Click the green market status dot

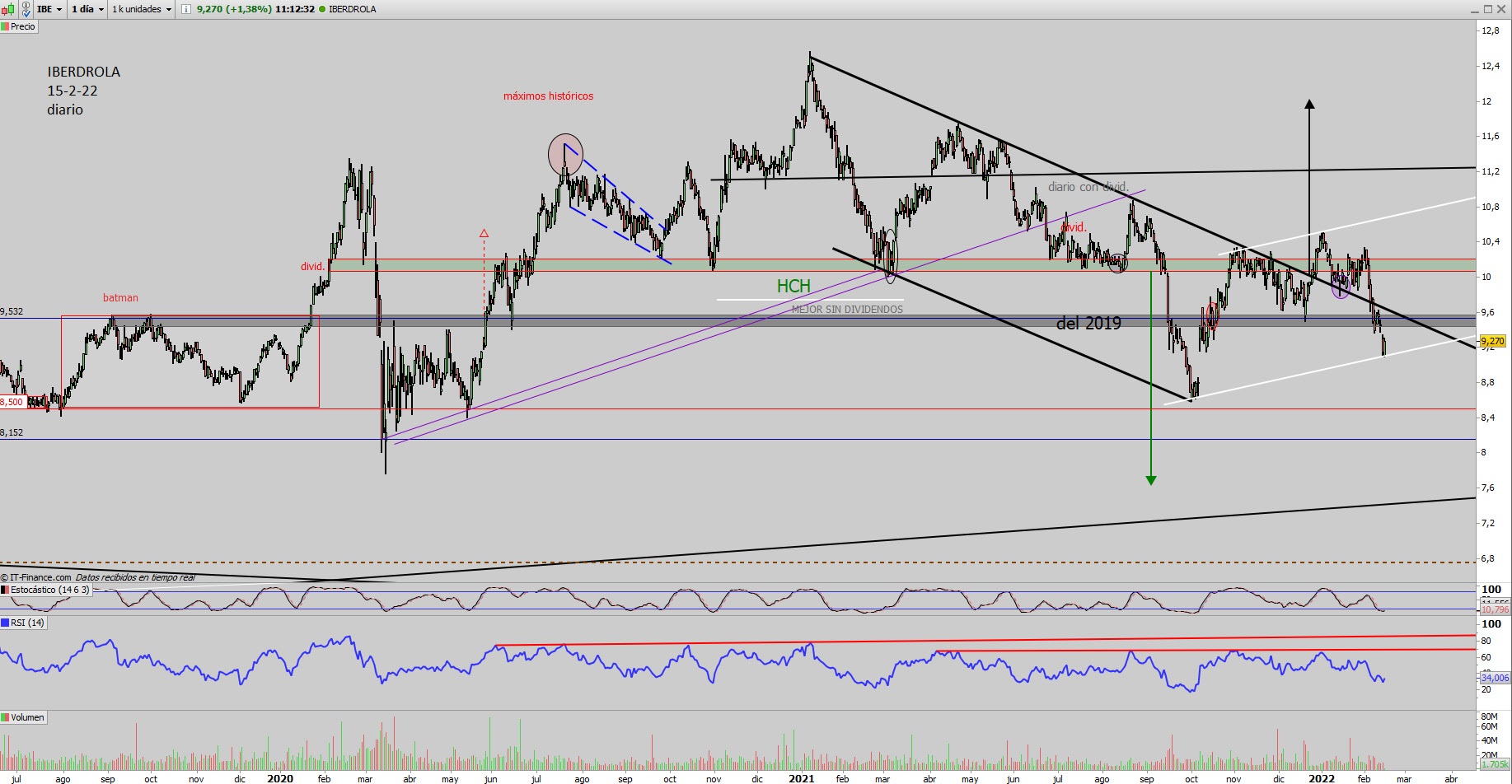[322, 9]
